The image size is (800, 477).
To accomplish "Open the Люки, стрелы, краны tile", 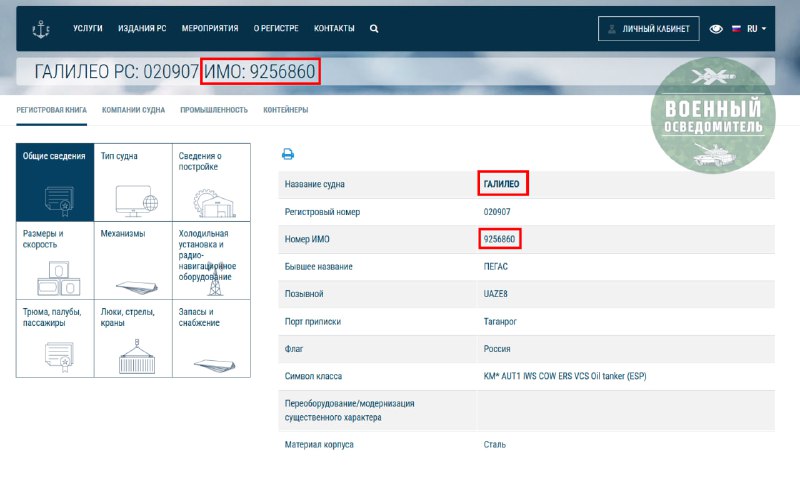I will point(133,338).
